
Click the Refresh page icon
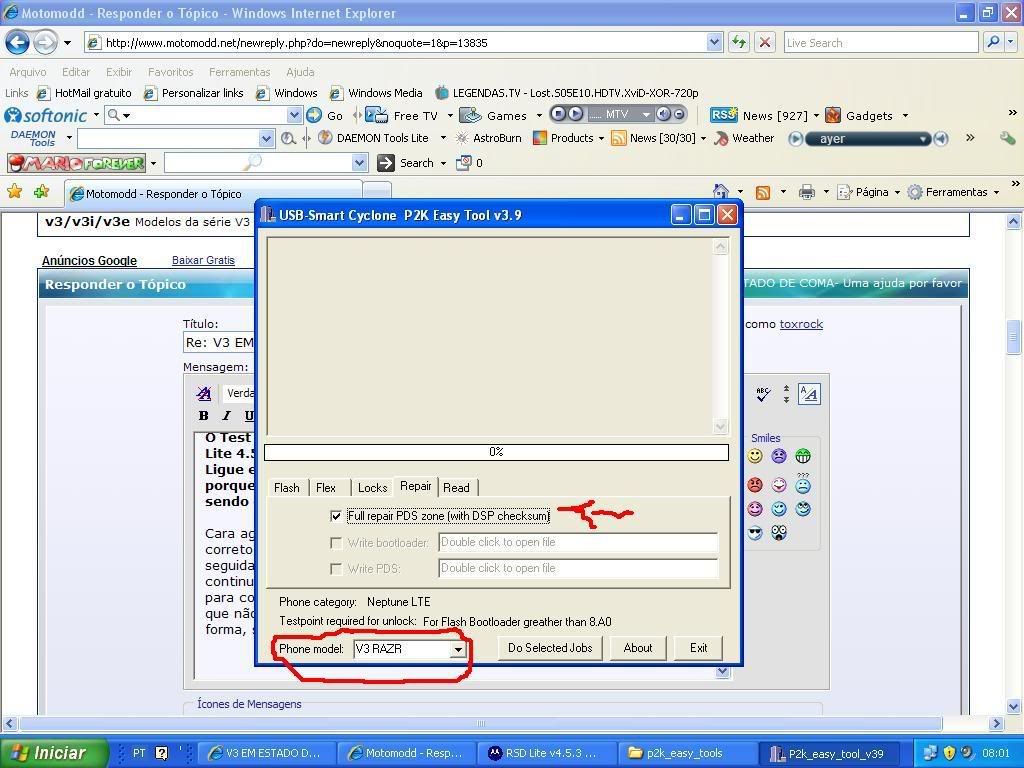(739, 43)
